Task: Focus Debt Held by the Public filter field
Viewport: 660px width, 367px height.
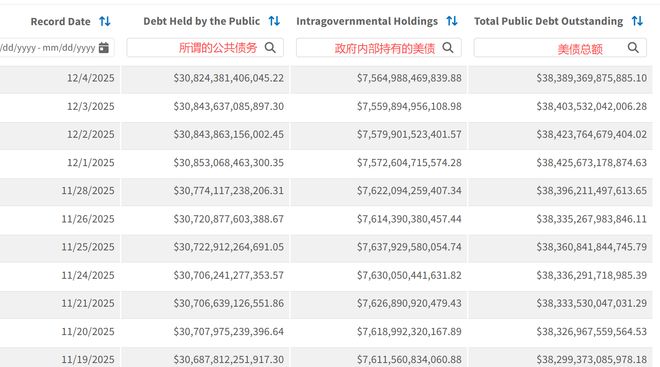Action: point(205,48)
